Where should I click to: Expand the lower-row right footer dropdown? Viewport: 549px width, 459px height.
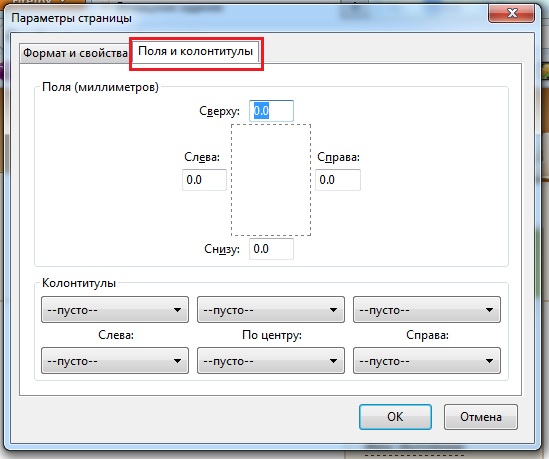pos(427,361)
